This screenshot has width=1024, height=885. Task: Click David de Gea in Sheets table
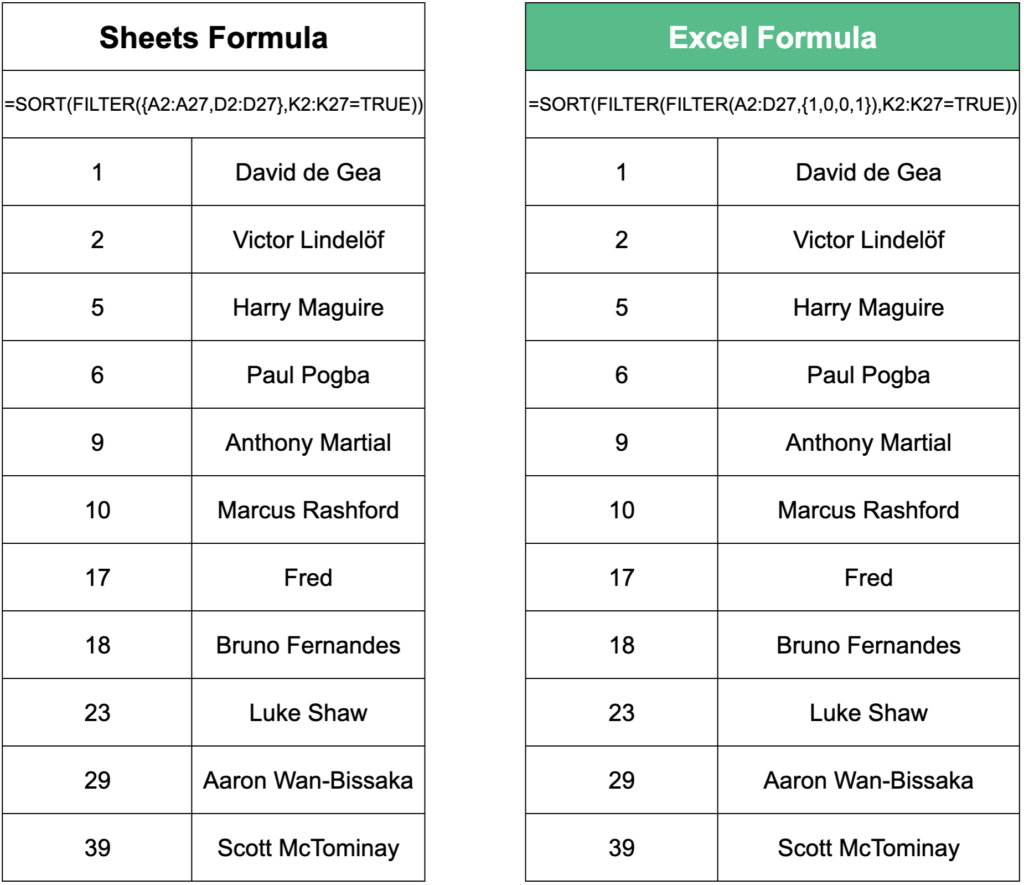pyautogui.click(x=308, y=172)
